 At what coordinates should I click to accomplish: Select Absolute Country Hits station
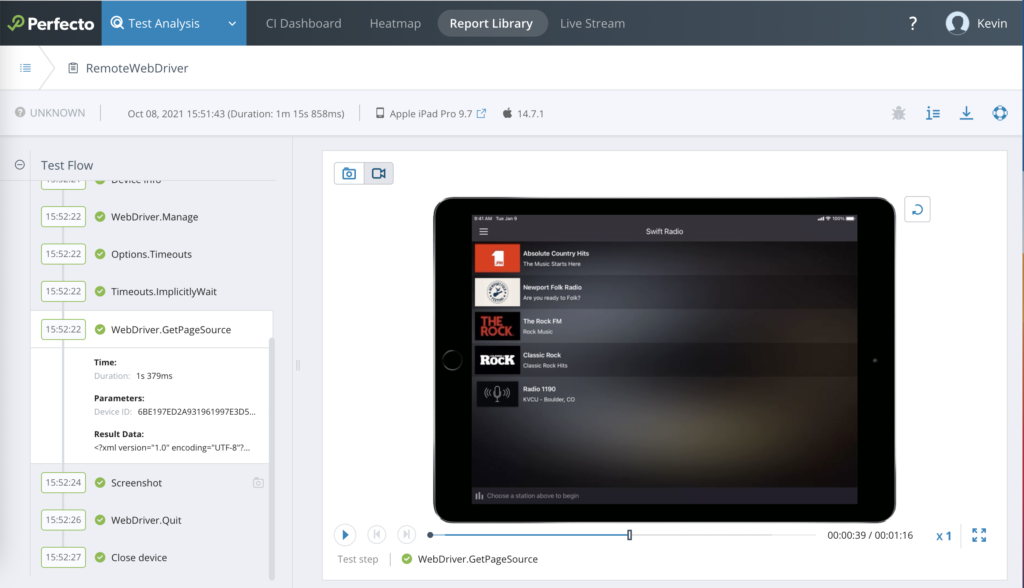tap(665, 258)
